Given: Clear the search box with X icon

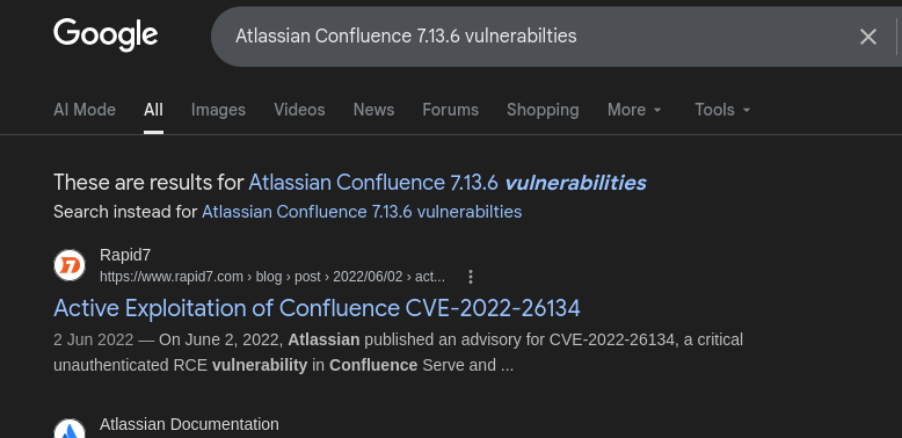Looking at the screenshot, I should [868, 37].
